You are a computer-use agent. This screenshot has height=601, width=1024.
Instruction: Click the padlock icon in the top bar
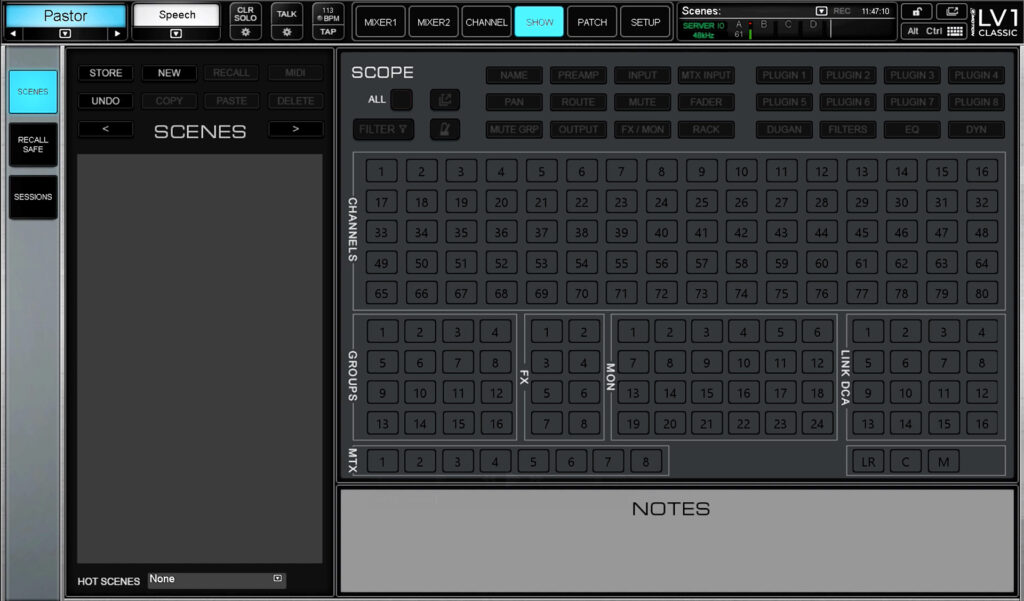point(917,11)
